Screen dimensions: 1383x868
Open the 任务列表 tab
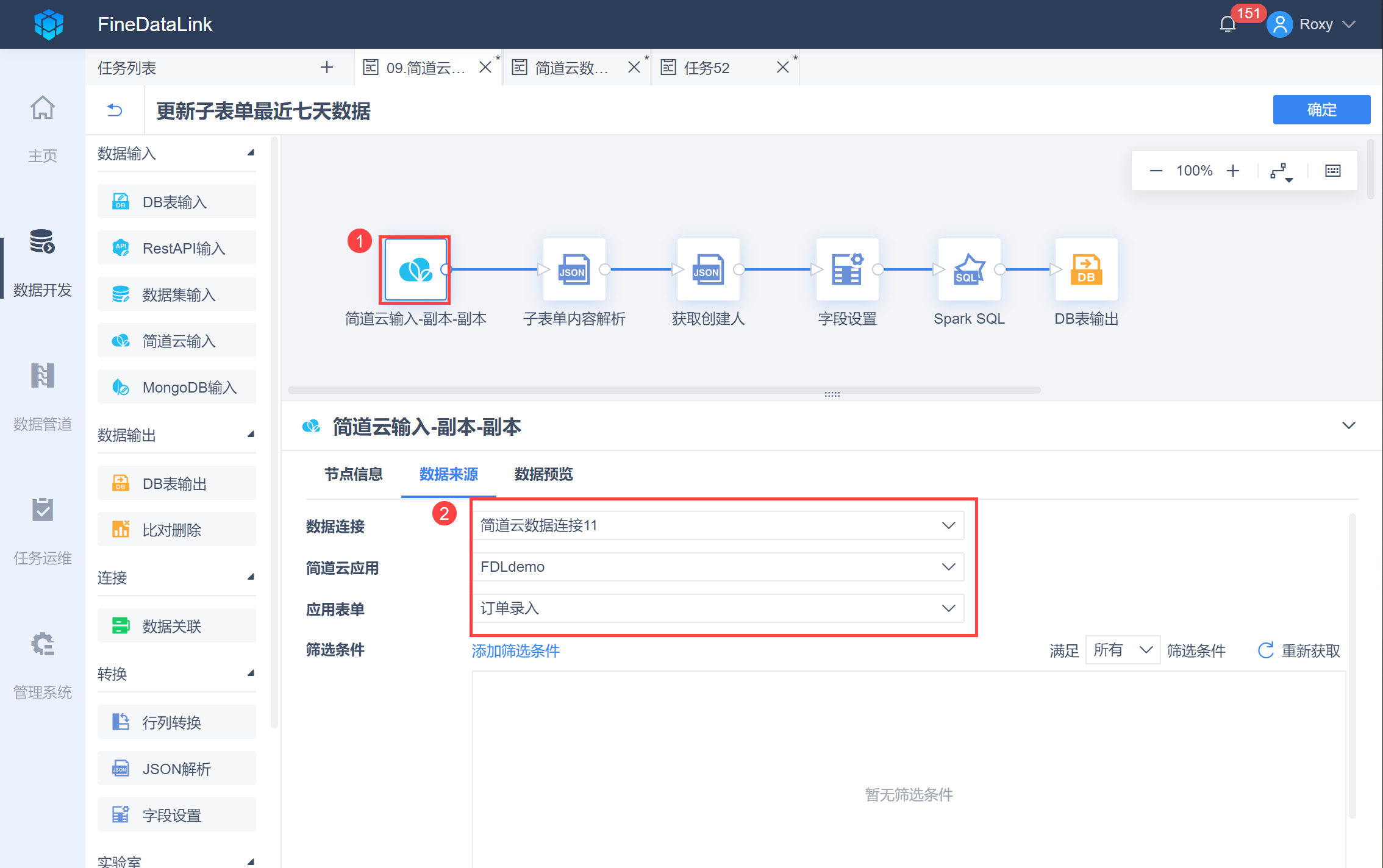click(x=127, y=68)
